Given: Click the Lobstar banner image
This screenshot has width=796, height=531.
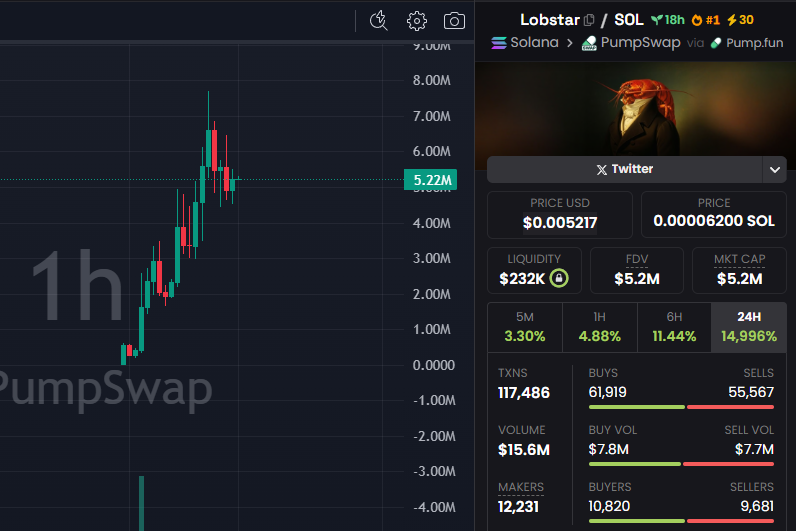Looking at the screenshot, I should [x=636, y=109].
